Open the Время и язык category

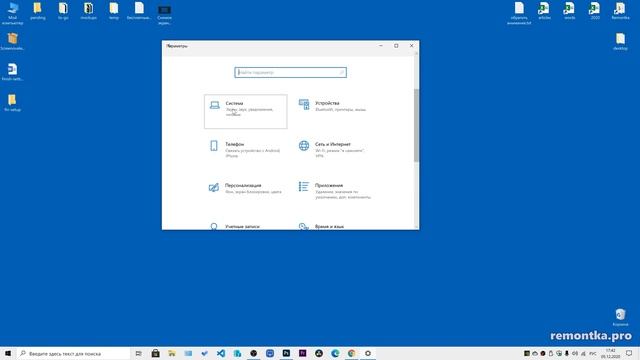click(329, 226)
